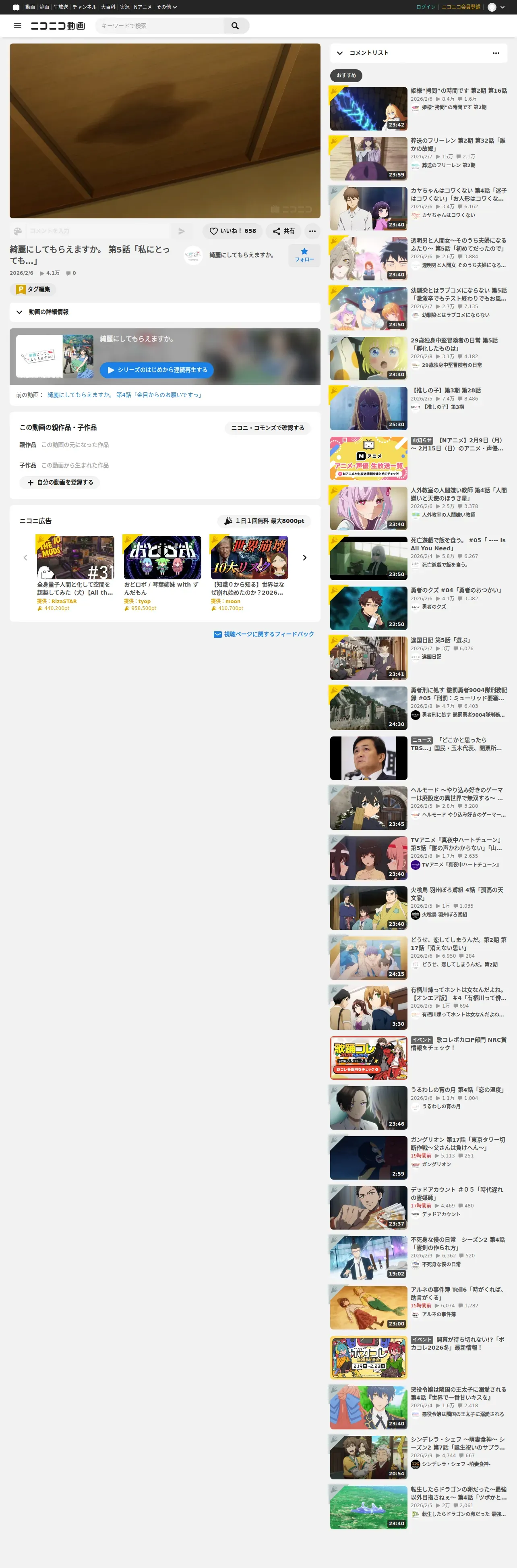
Task: Click the Niconico Douga logo
Action: click(58, 25)
